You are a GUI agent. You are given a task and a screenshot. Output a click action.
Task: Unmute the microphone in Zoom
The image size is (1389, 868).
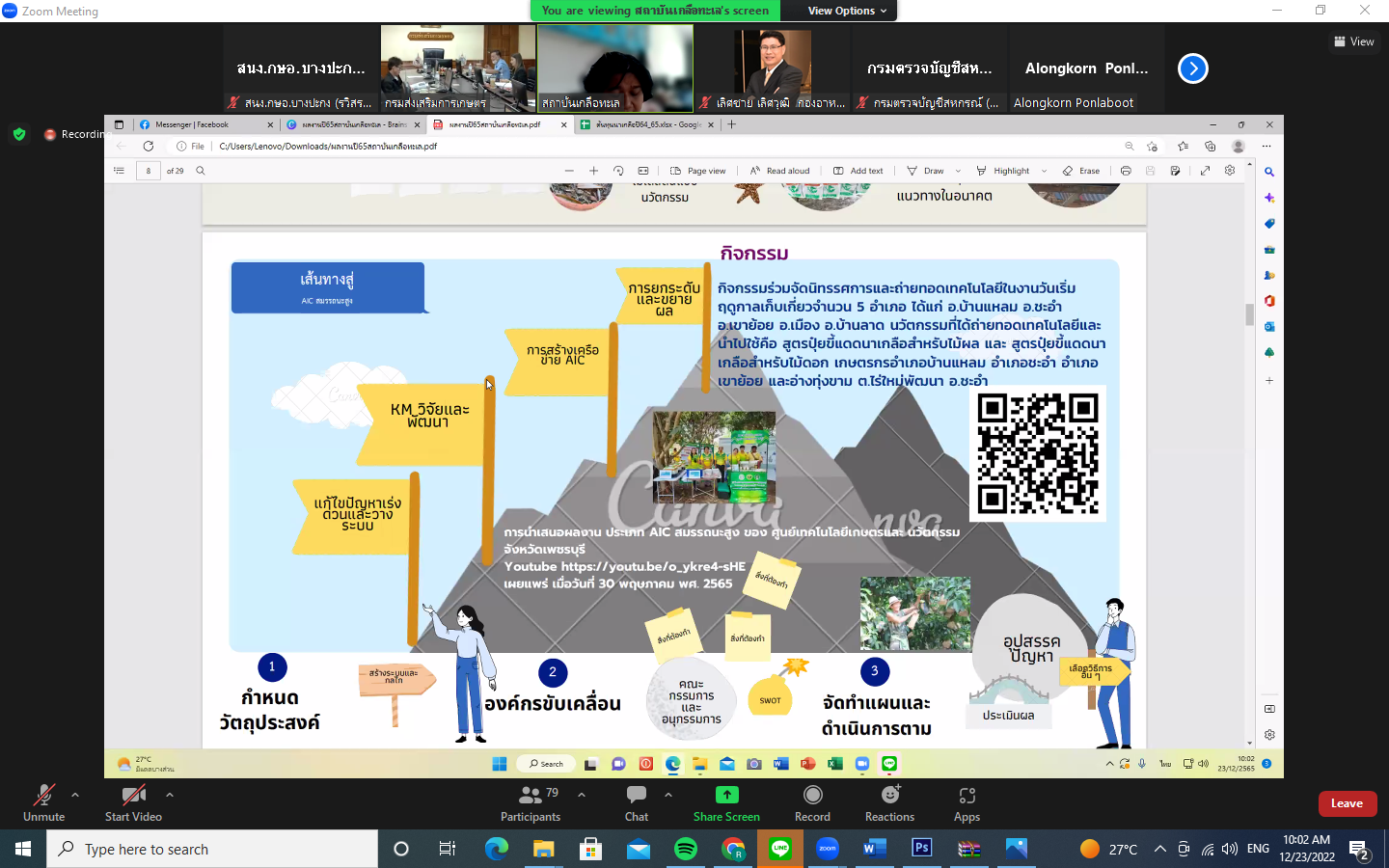pyautogui.click(x=43, y=802)
